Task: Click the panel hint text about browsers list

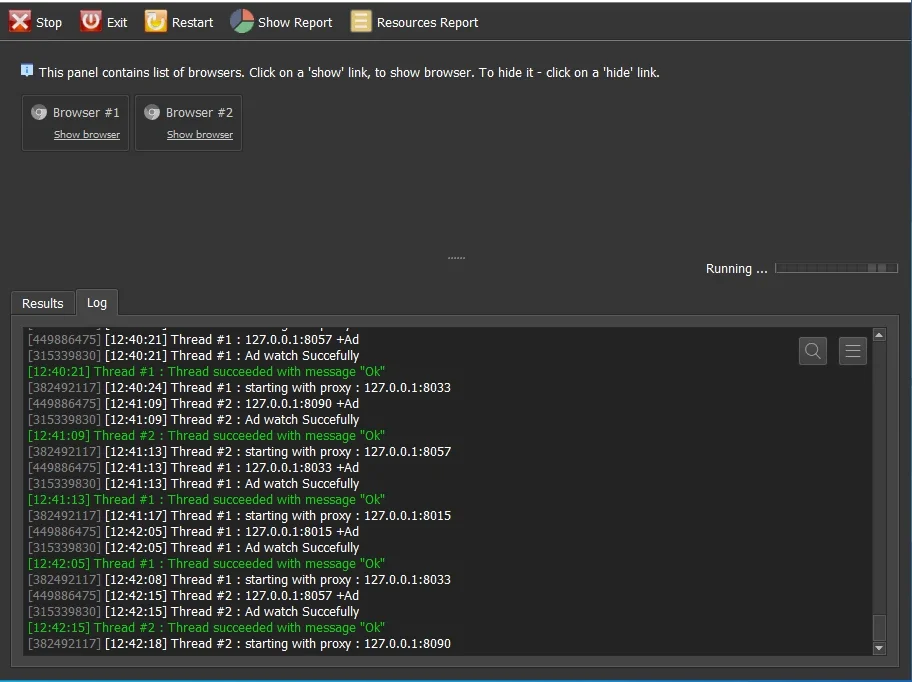Action: [349, 73]
